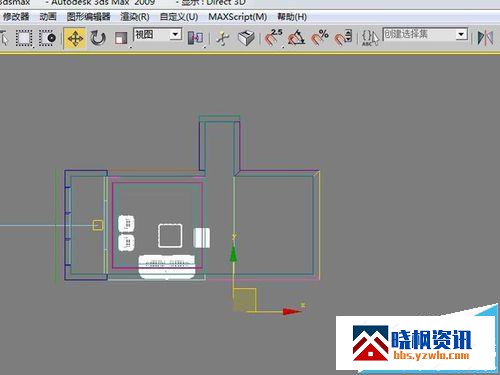This screenshot has height=375, width=500.
Task: Open the MAXScript(M) menu
Action: [x=237, y=17]
